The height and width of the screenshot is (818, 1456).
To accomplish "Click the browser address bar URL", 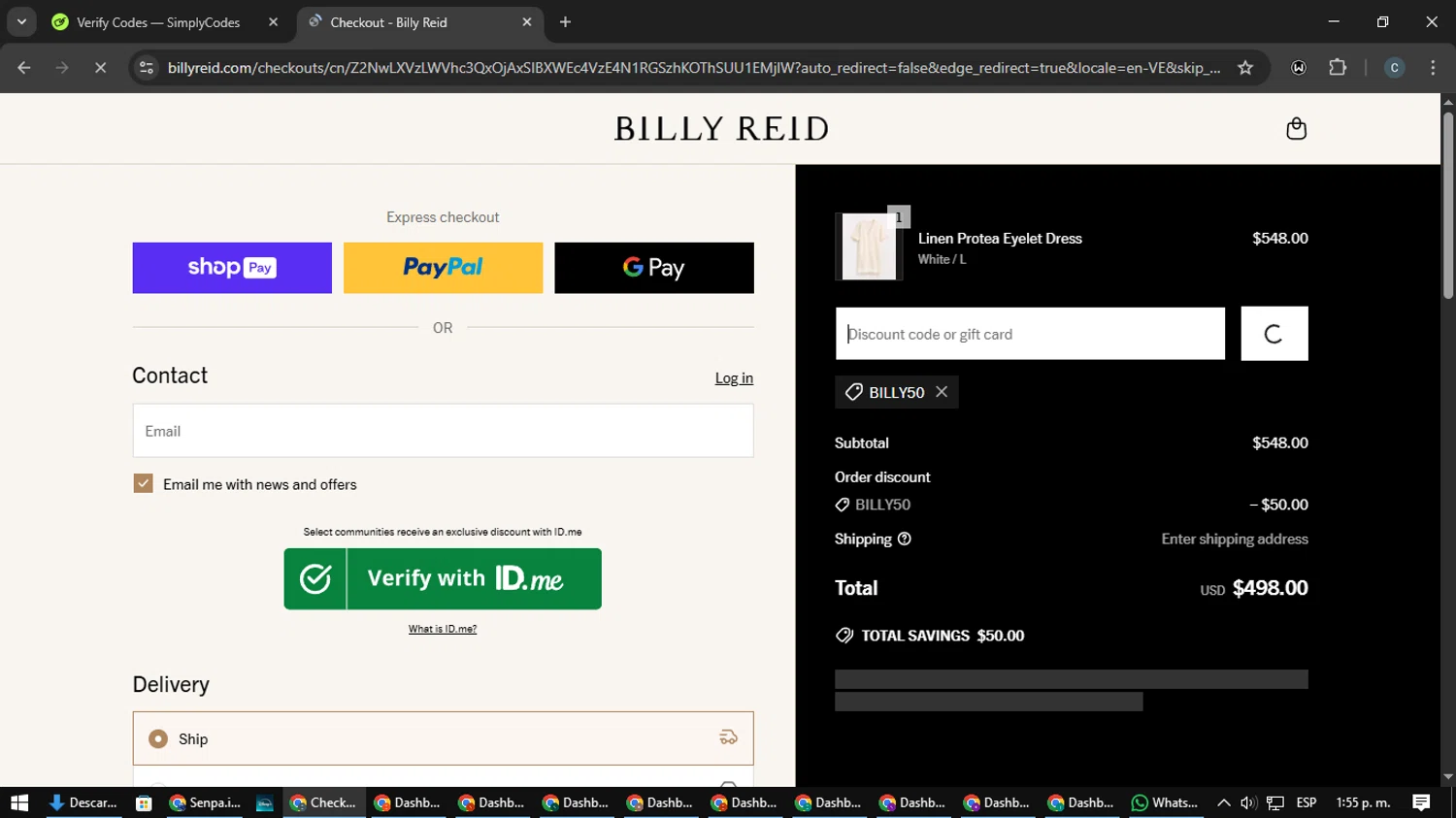I will tap(694, 68).
